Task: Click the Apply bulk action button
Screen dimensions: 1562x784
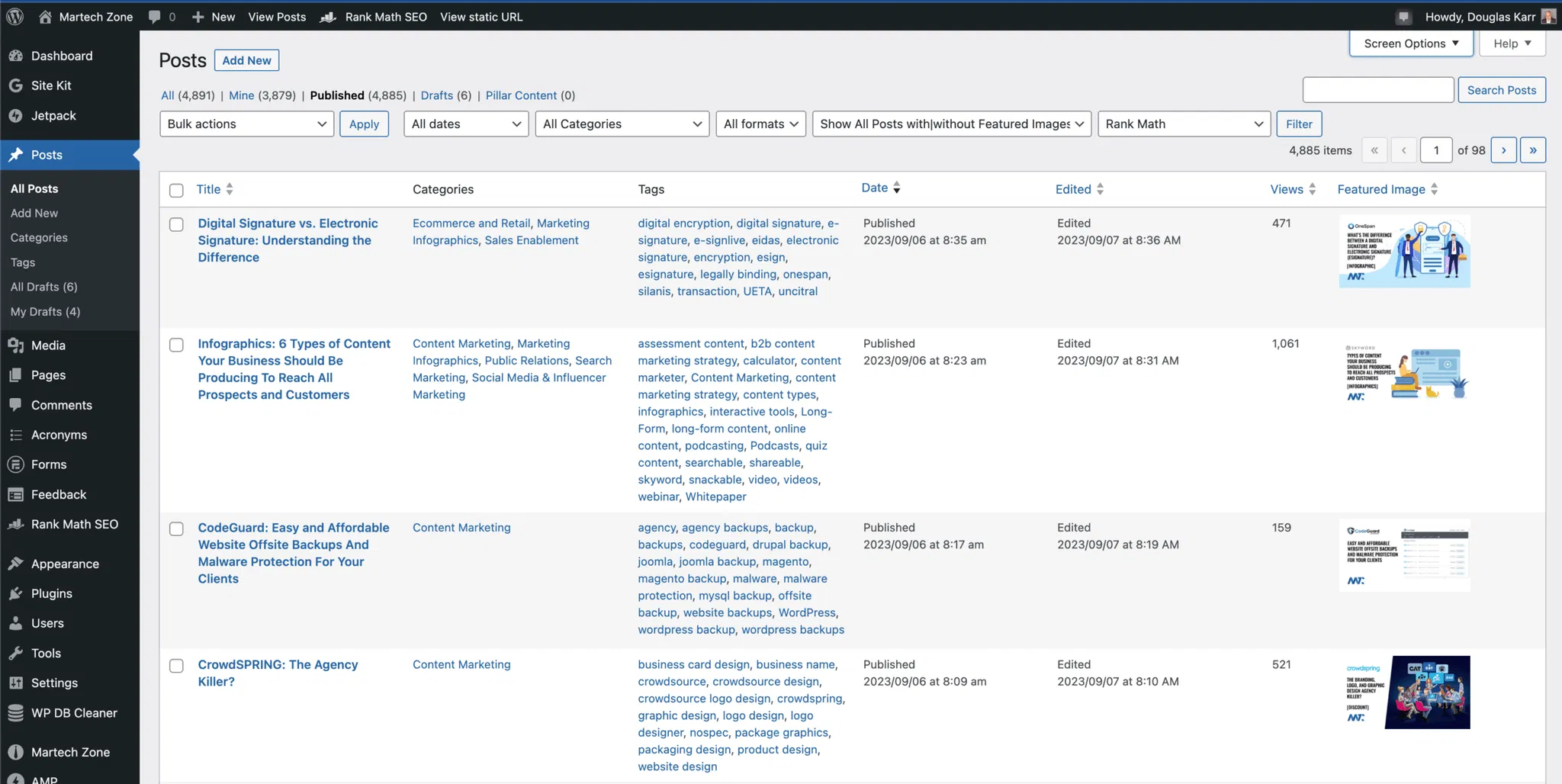Action: pos(364,124)
